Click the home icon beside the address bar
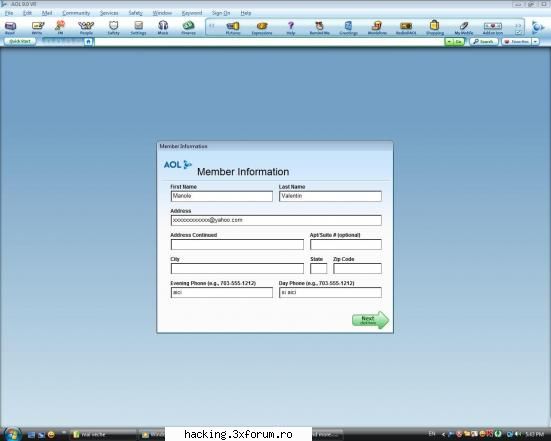 pyautogui.click(x=89, y=41)
